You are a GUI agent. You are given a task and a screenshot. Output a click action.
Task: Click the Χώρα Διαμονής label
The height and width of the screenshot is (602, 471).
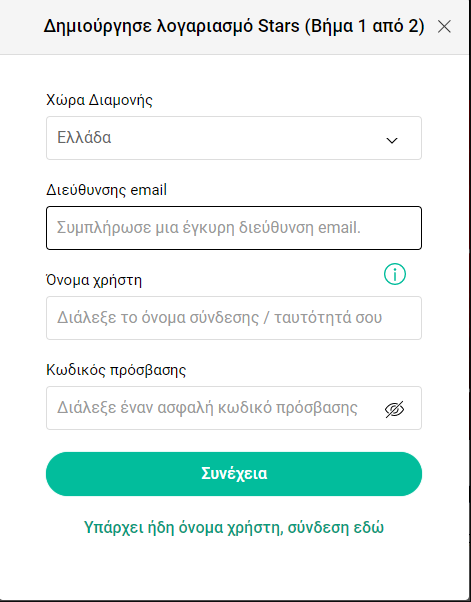pos(99,100)
